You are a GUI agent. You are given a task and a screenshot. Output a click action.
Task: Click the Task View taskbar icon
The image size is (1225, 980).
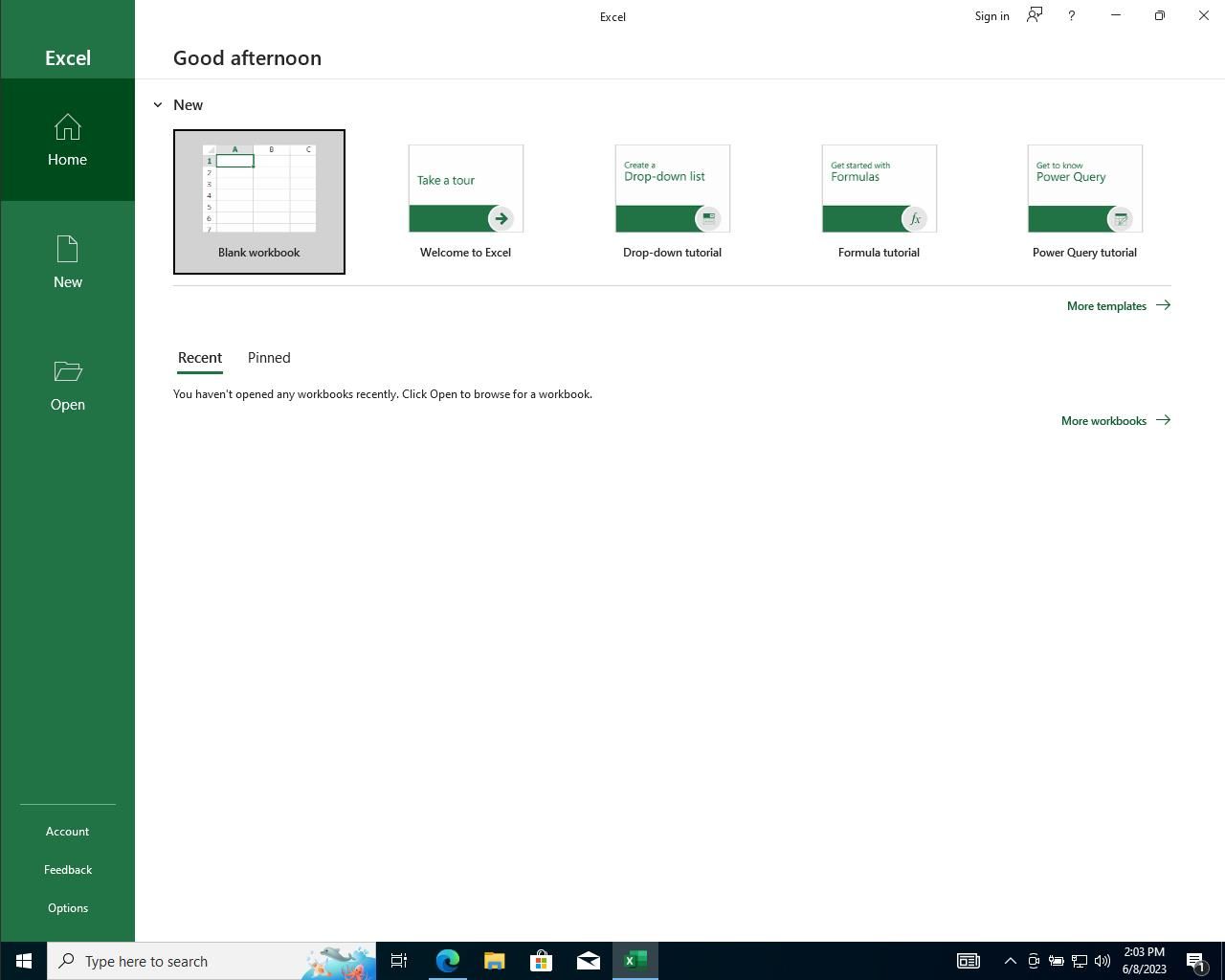[399, 961]
